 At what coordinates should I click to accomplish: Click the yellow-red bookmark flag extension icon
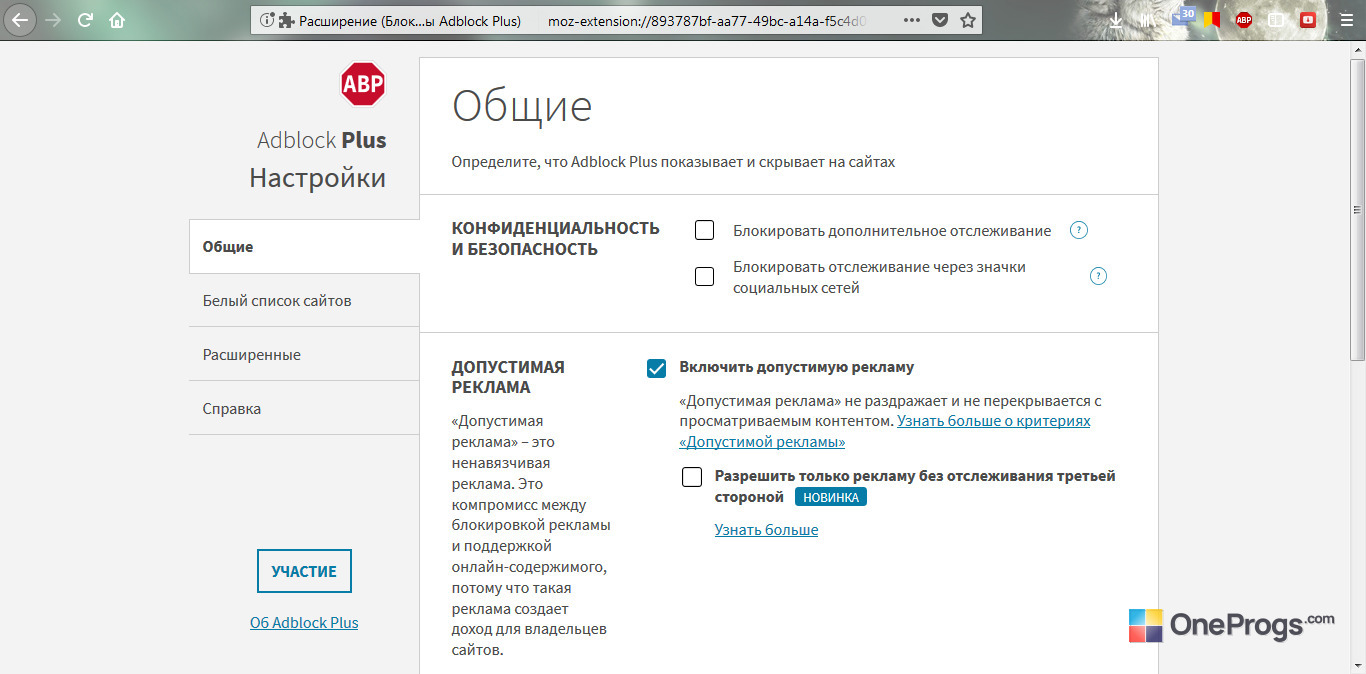coord(1212,19)
